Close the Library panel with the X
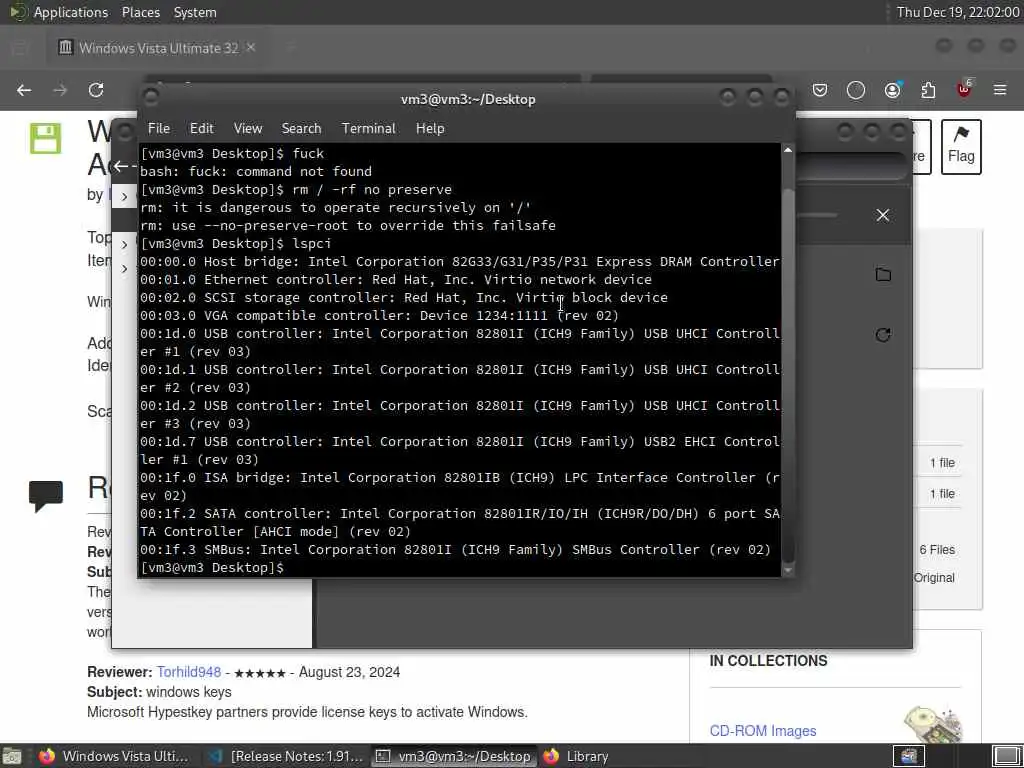1024x768 pixels. pos(883,216)
